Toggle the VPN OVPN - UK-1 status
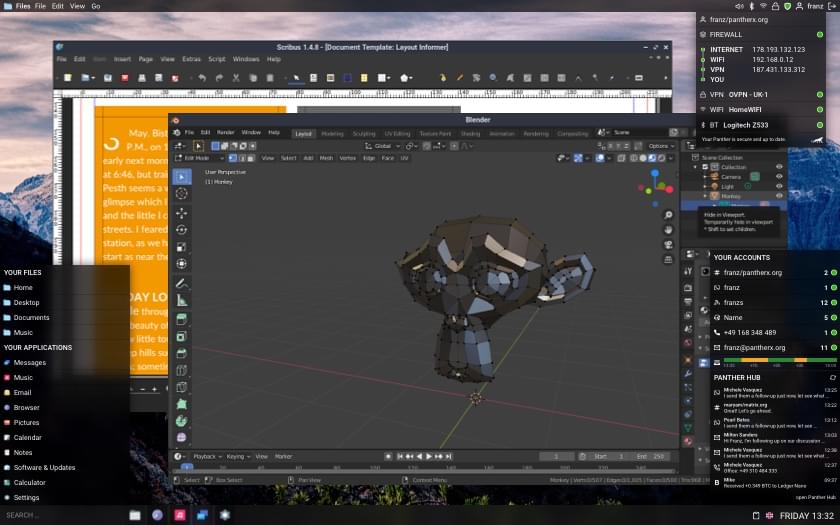Image resolution: width=840 pixels, height=525 pixels. click(x=820, y=94)
